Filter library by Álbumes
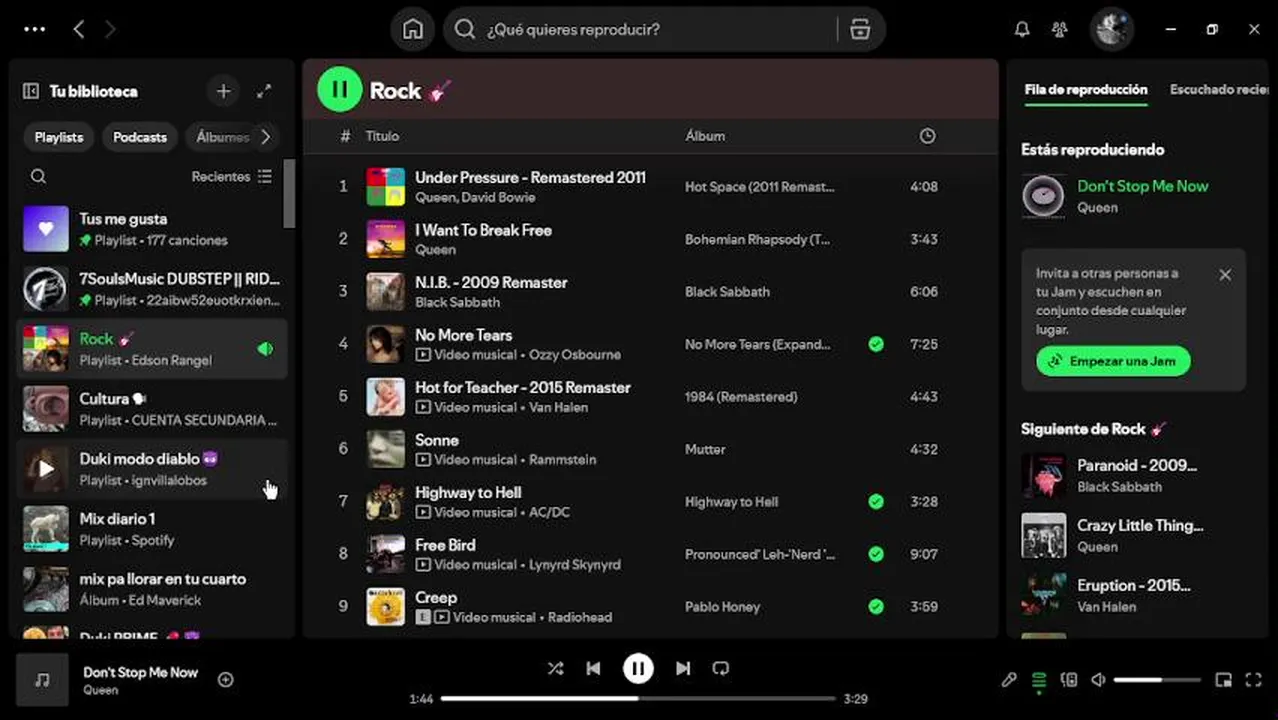 point(221,137)
